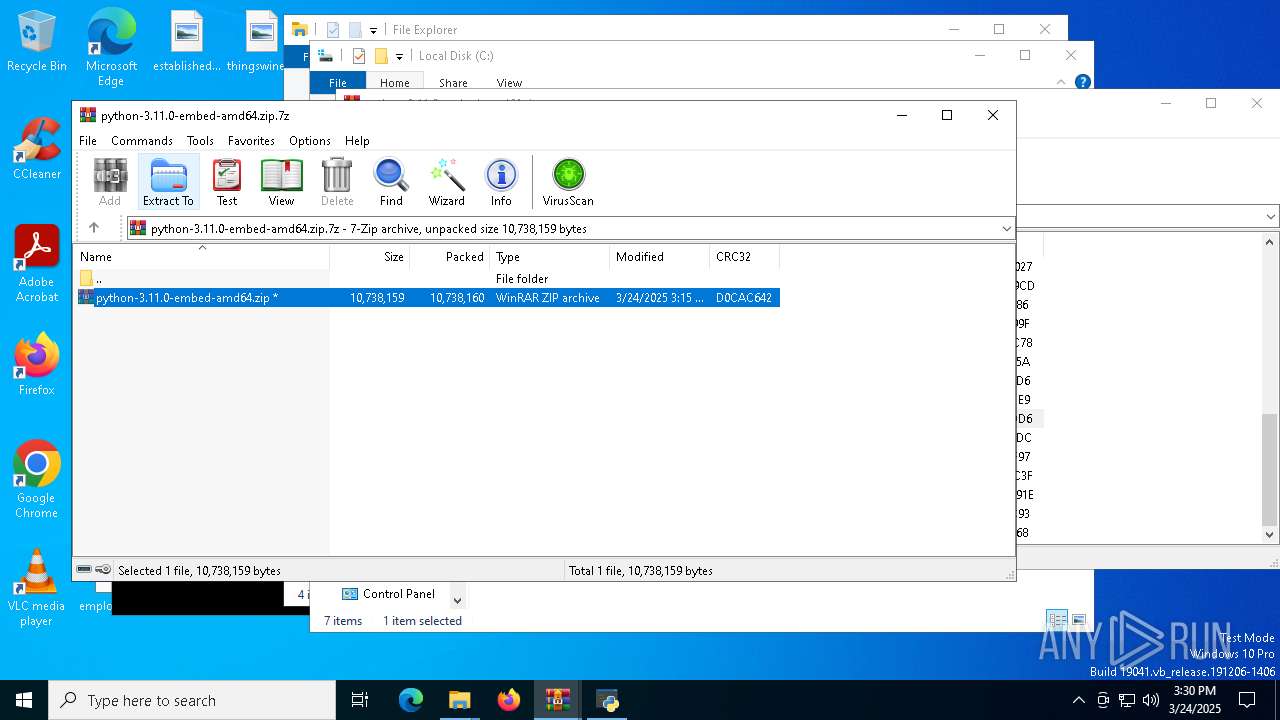
Task: Click the scroll down arrow in background window
Action: click(x=1270, y=535)
